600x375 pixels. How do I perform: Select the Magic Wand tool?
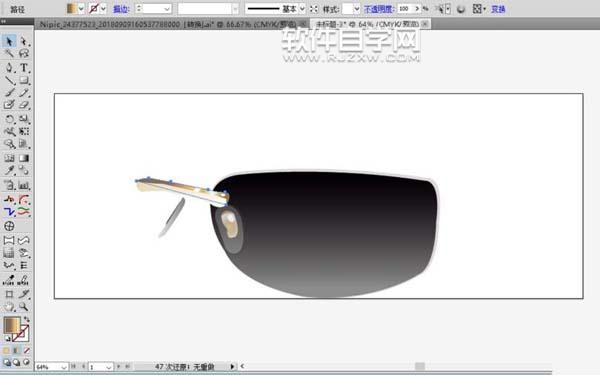[x=9, y=53]
